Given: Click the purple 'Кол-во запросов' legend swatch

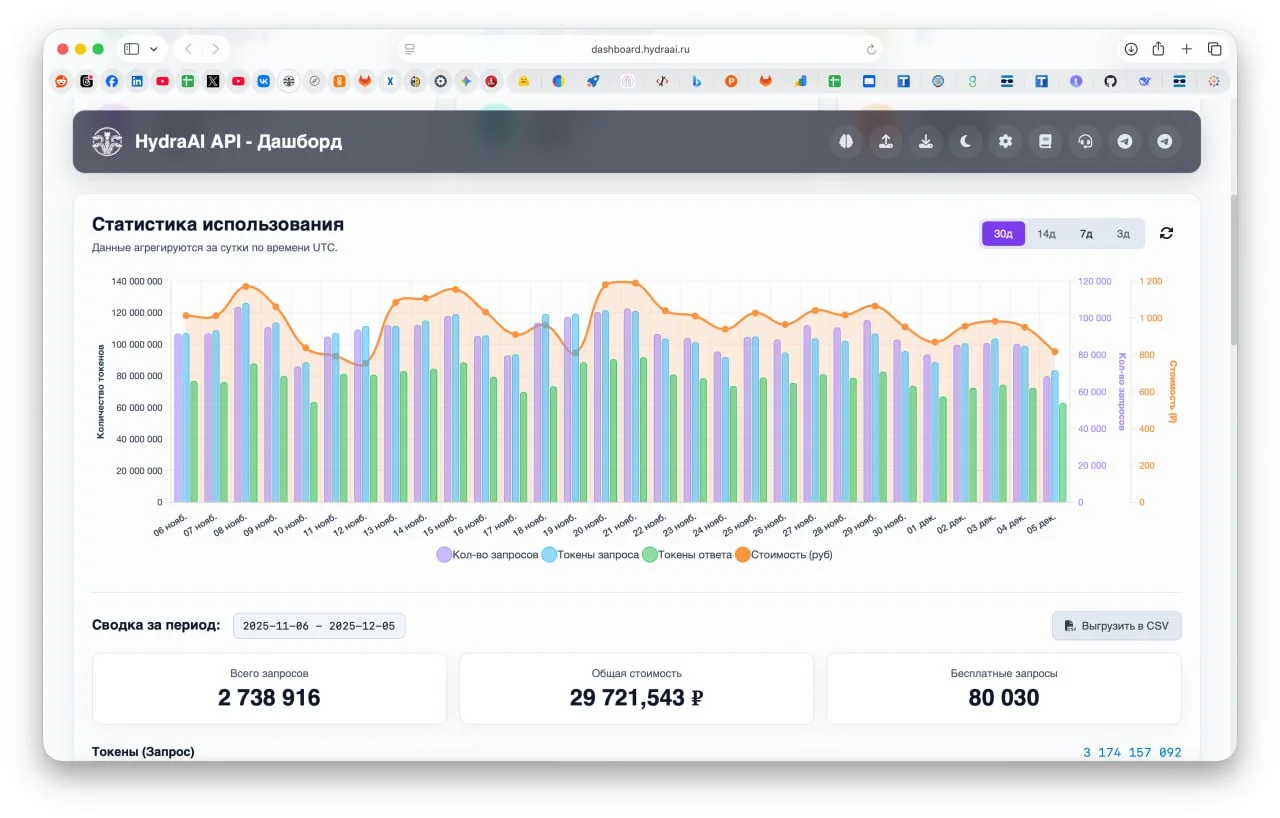Looking at the screenshot, I should point(444,554).
